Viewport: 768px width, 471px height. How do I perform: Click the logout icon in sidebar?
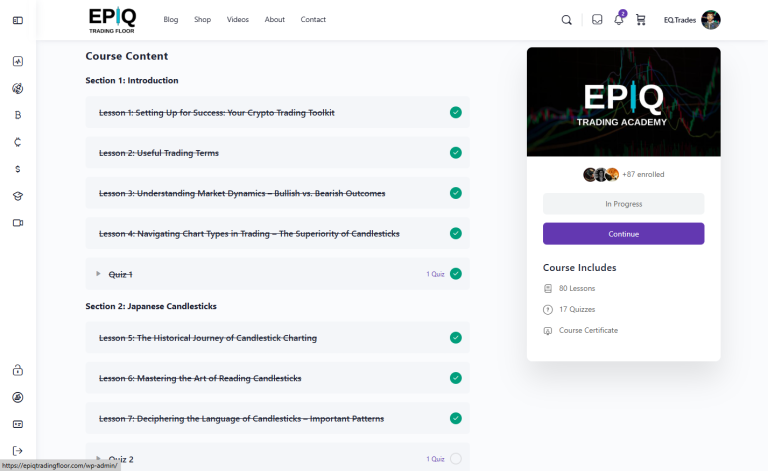[18, 451]
